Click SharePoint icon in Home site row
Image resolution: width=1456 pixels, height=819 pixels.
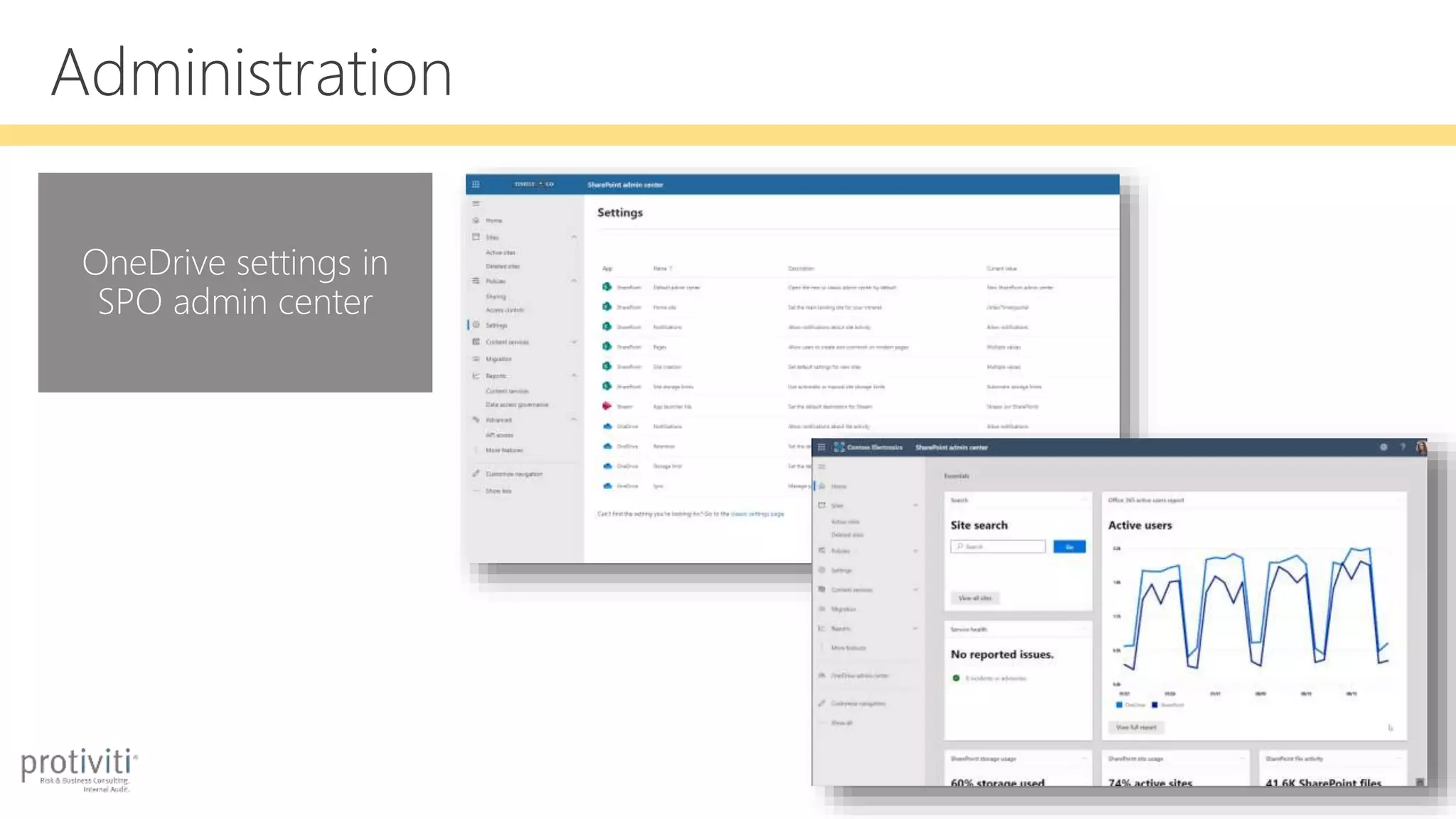pos(606,307)
